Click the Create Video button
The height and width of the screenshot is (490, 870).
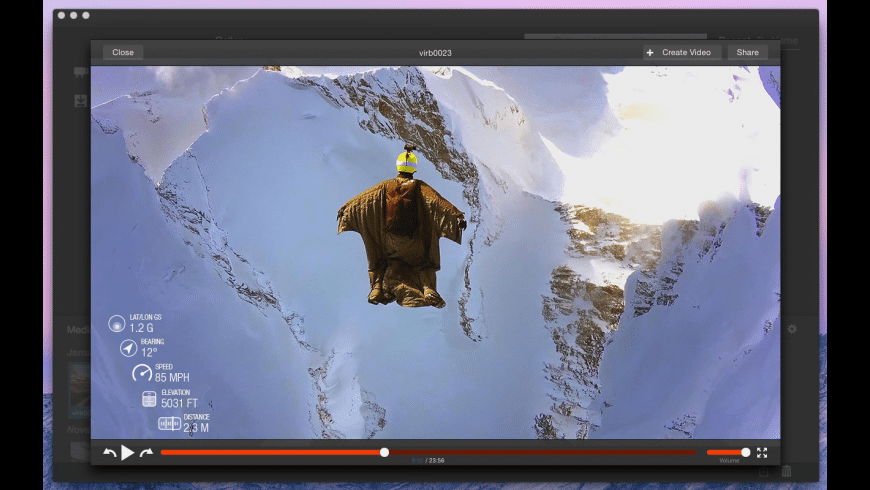tap(682, 52)
